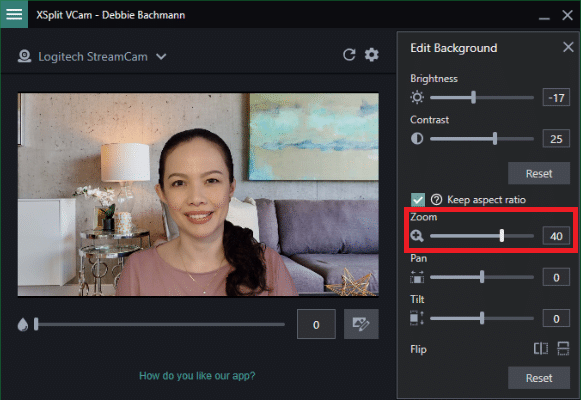Click the Contrast value field showing 25
This screenshot has height=400, width=581.
point(556,139)
